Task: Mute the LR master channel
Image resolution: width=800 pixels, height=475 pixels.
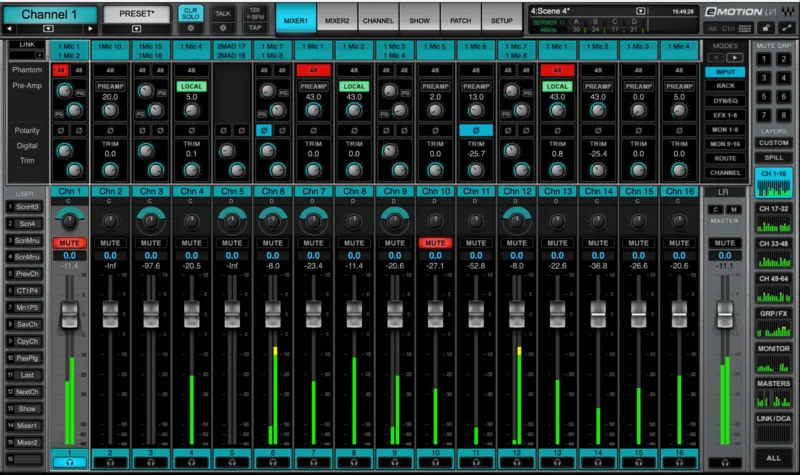Action: coord(724,243)
